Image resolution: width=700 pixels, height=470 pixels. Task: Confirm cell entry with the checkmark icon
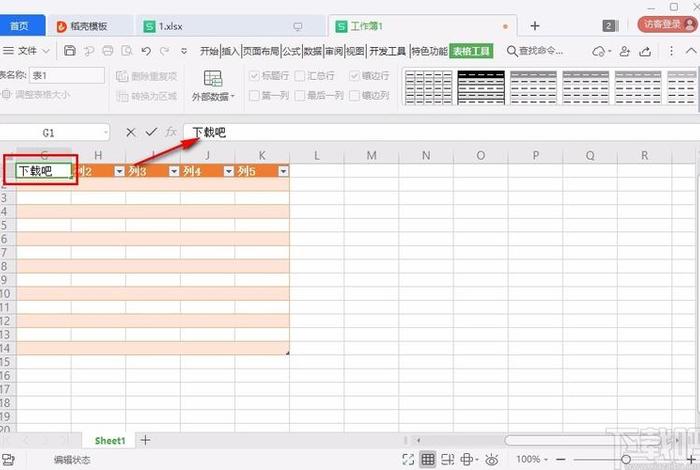pos(151,132)
